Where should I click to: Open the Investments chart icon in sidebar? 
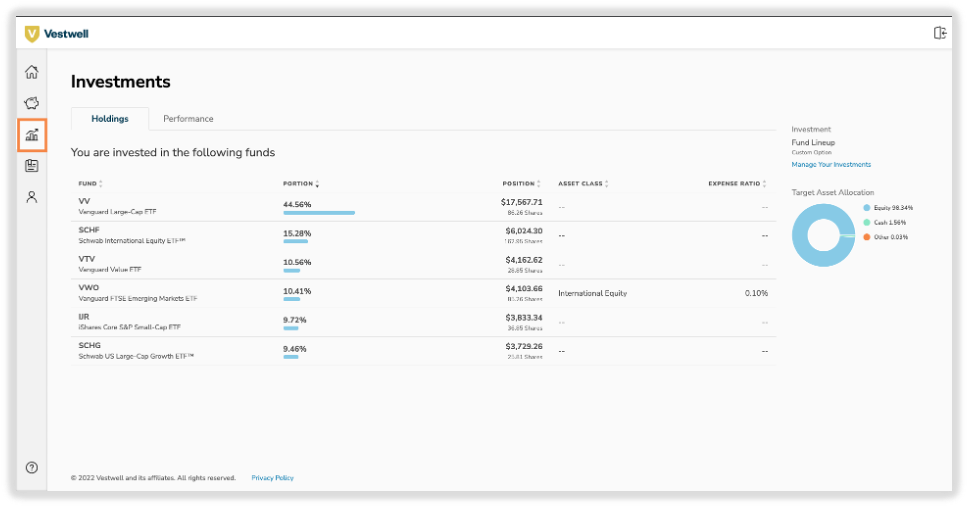[x=32, y=135]
